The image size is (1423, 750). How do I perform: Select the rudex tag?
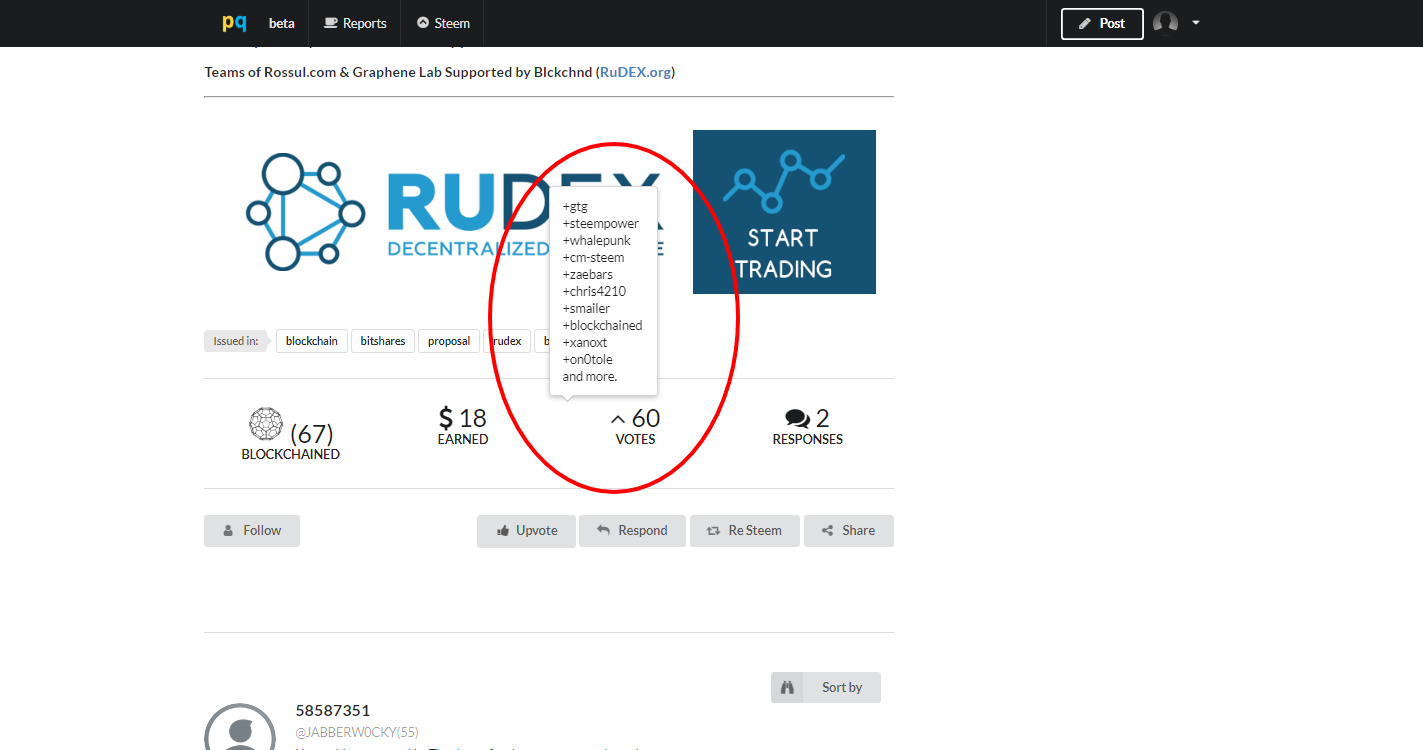coord(507,341)
